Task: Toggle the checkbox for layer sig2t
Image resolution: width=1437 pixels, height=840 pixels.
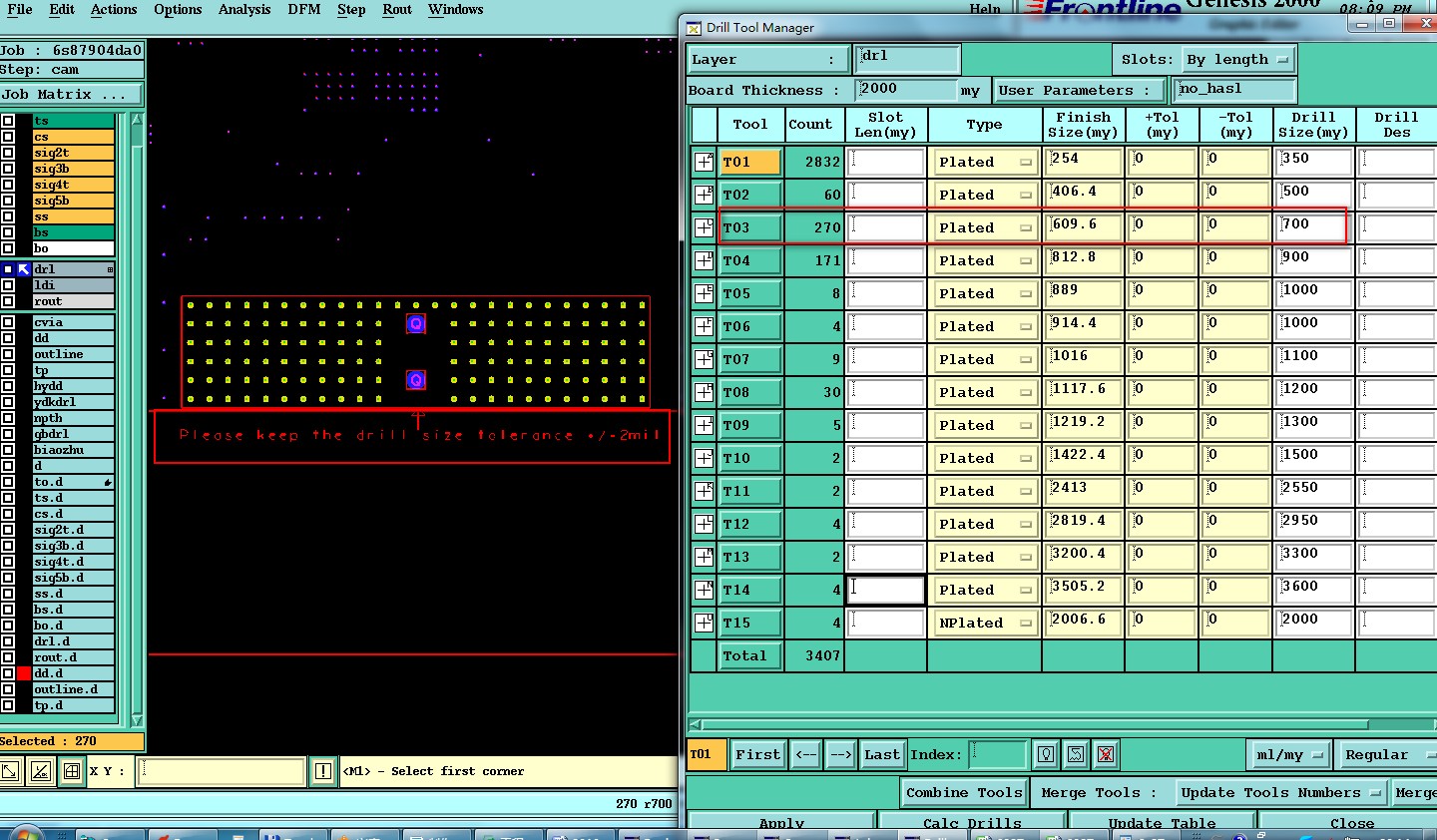Action: point(8,153)
